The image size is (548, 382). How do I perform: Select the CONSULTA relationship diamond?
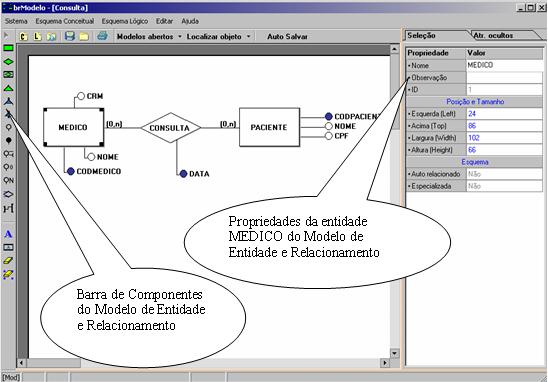(x=170, y=128)
